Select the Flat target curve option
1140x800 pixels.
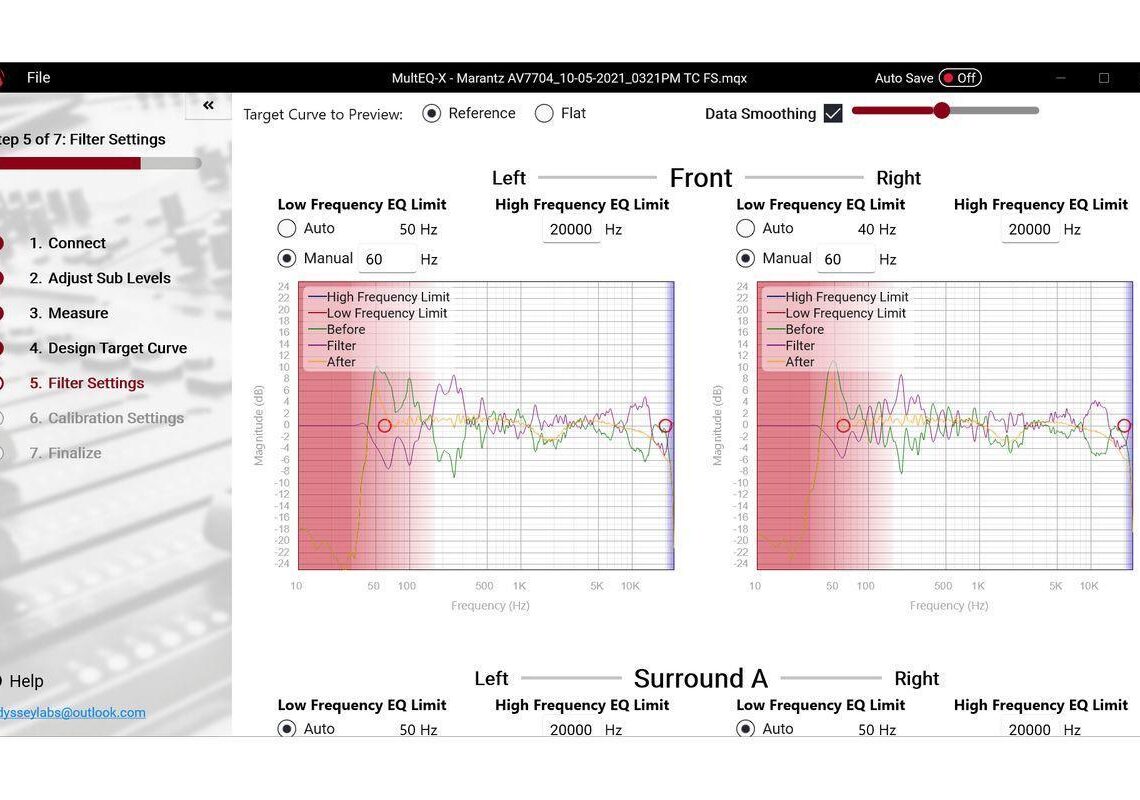coord(545,113)
